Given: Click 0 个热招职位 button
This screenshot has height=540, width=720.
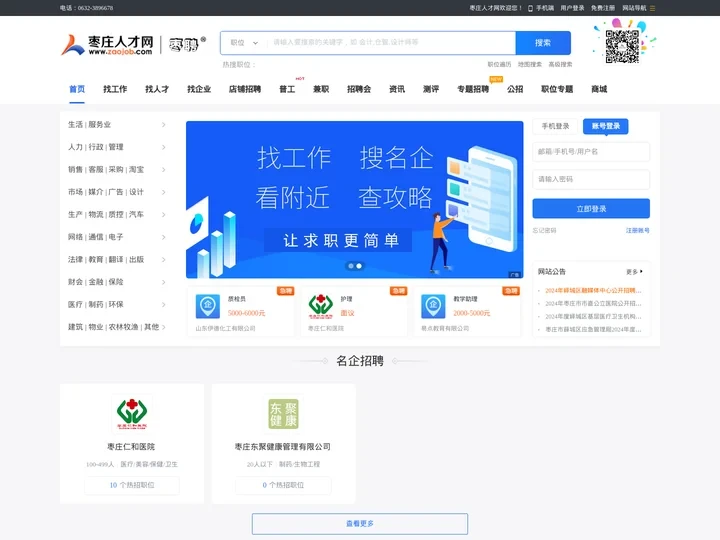Looking at the screenshot, I should (283, 485).
